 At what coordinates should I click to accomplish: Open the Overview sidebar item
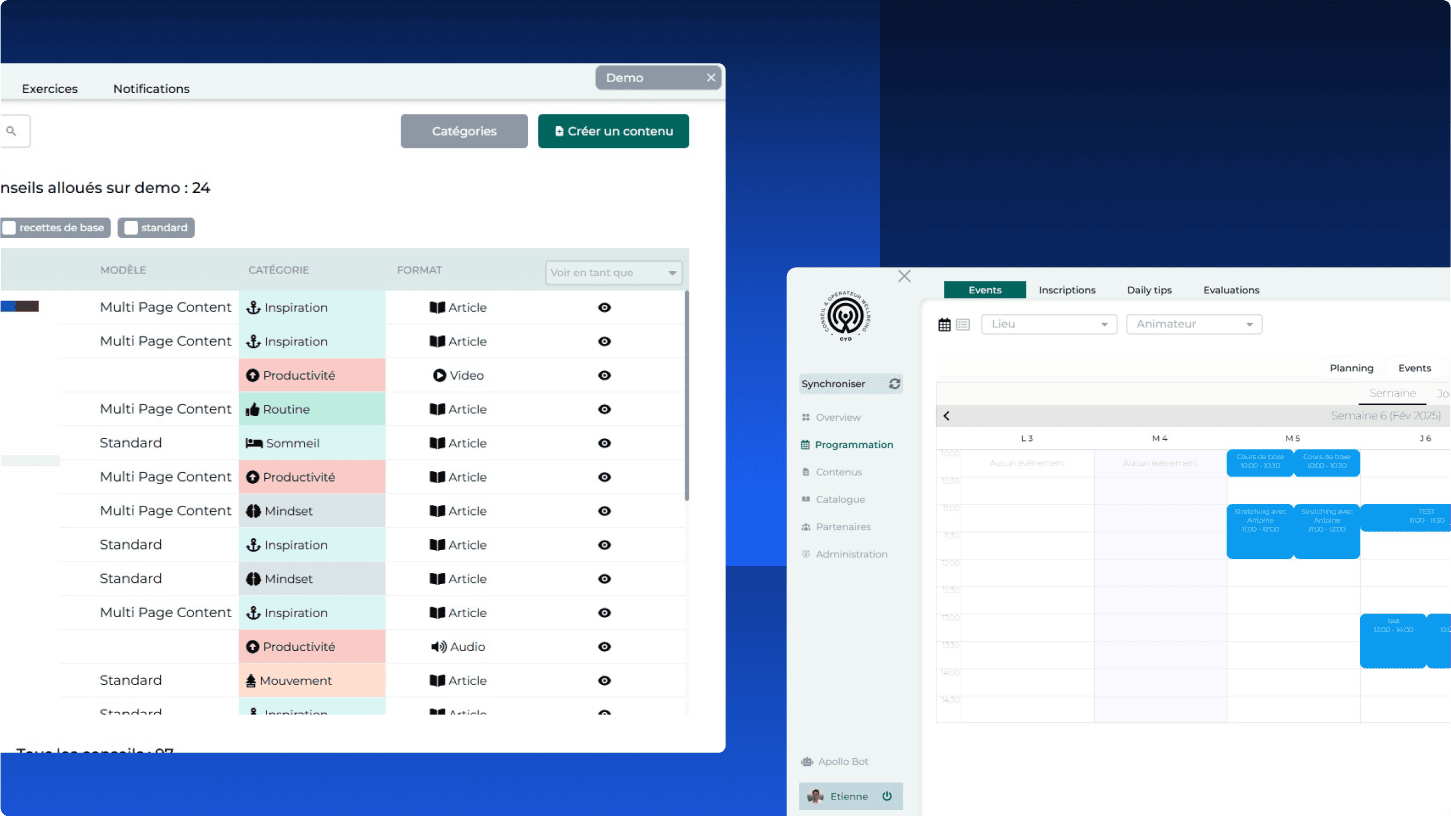(x=837, y=418)
